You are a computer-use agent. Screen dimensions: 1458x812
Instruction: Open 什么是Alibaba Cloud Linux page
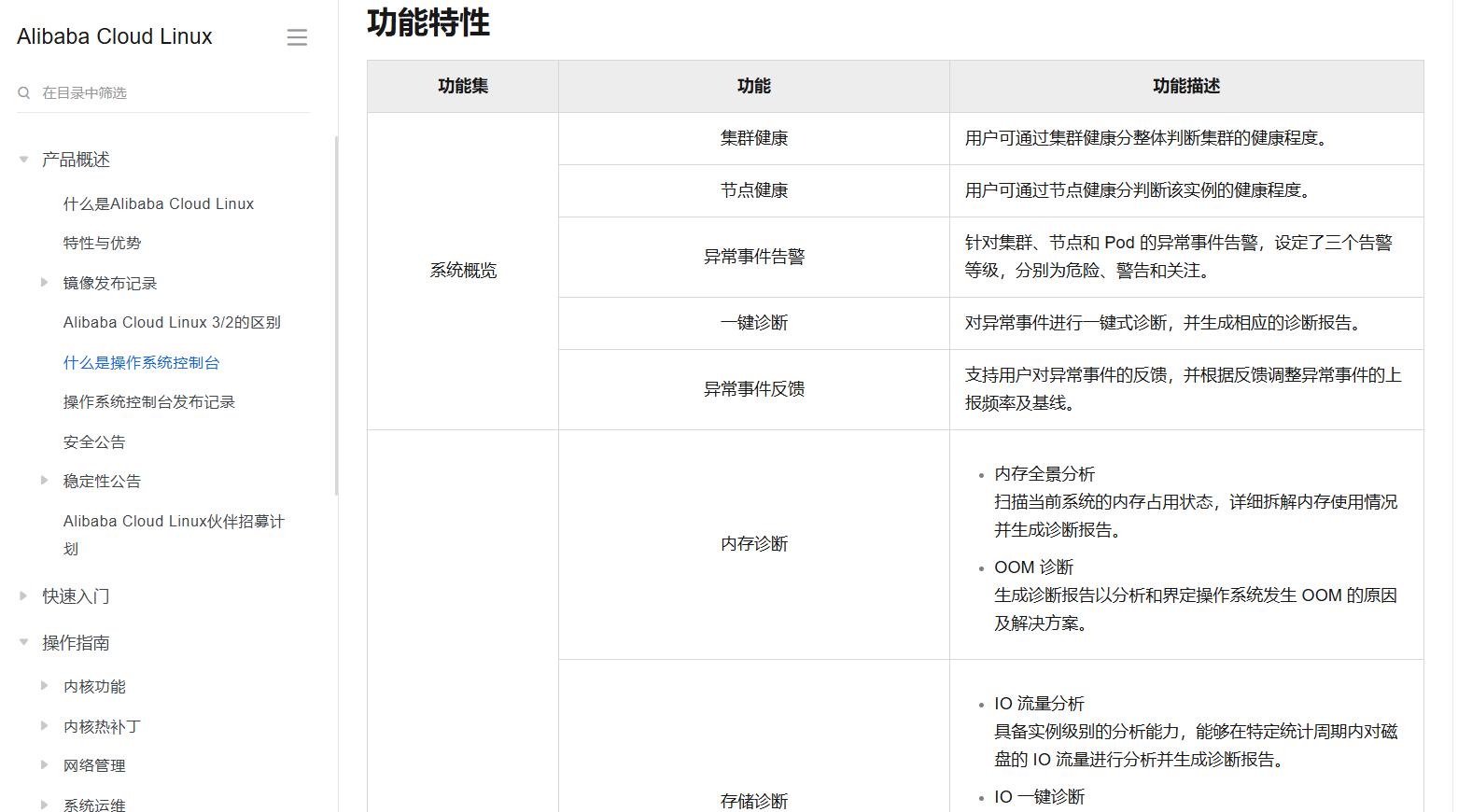click(x=159, y=203)
